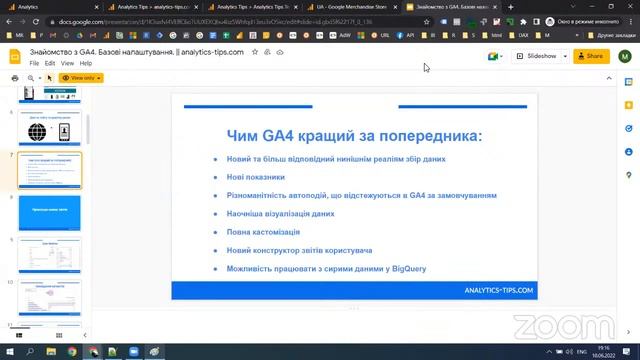Open the View menu
The height and width of the screenshot is (360, 640).
pyautogui.click(x=67, y=63)
